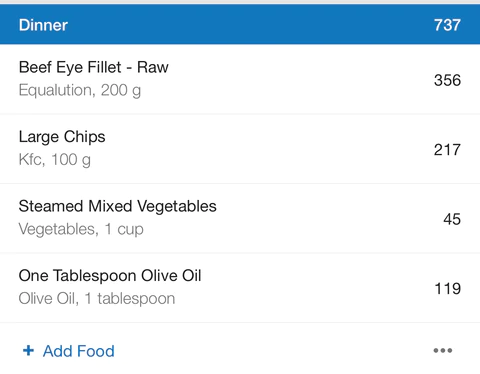Screen dimensions: 480x374
Task: Select One Tablespoon Olive Oil entry
Action: 240,288
